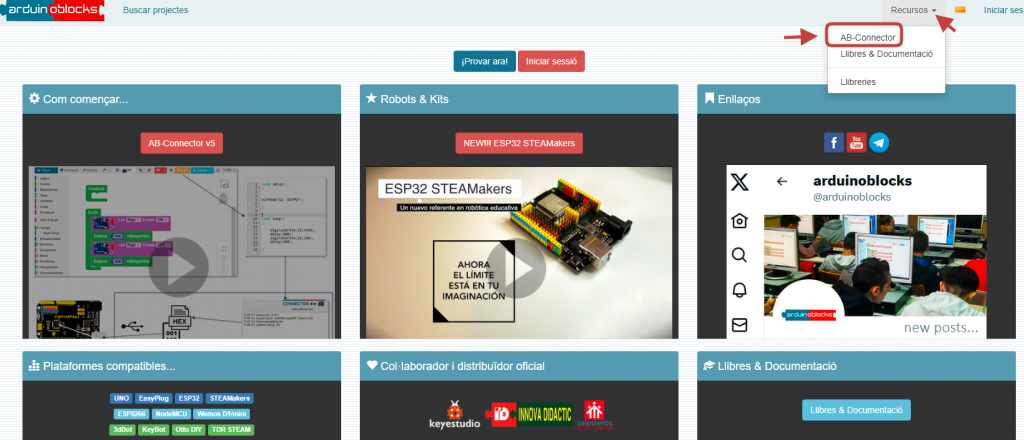Click the Com començar... panel header
The width and height of the screenshot is (1024, 440).
click(182, 99)
